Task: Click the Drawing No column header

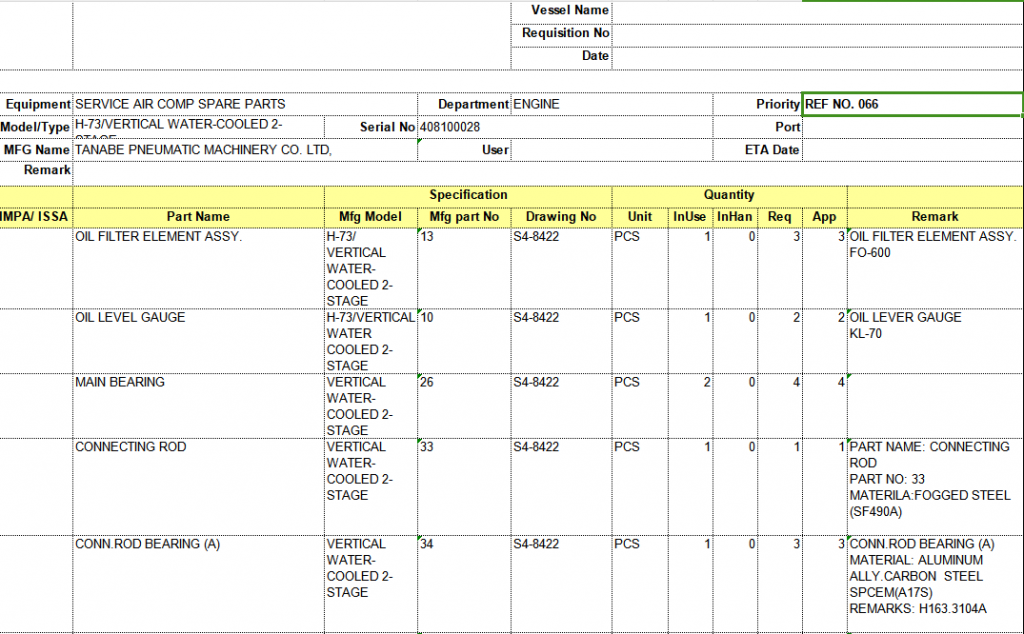Action: click(x=560, y=216)
